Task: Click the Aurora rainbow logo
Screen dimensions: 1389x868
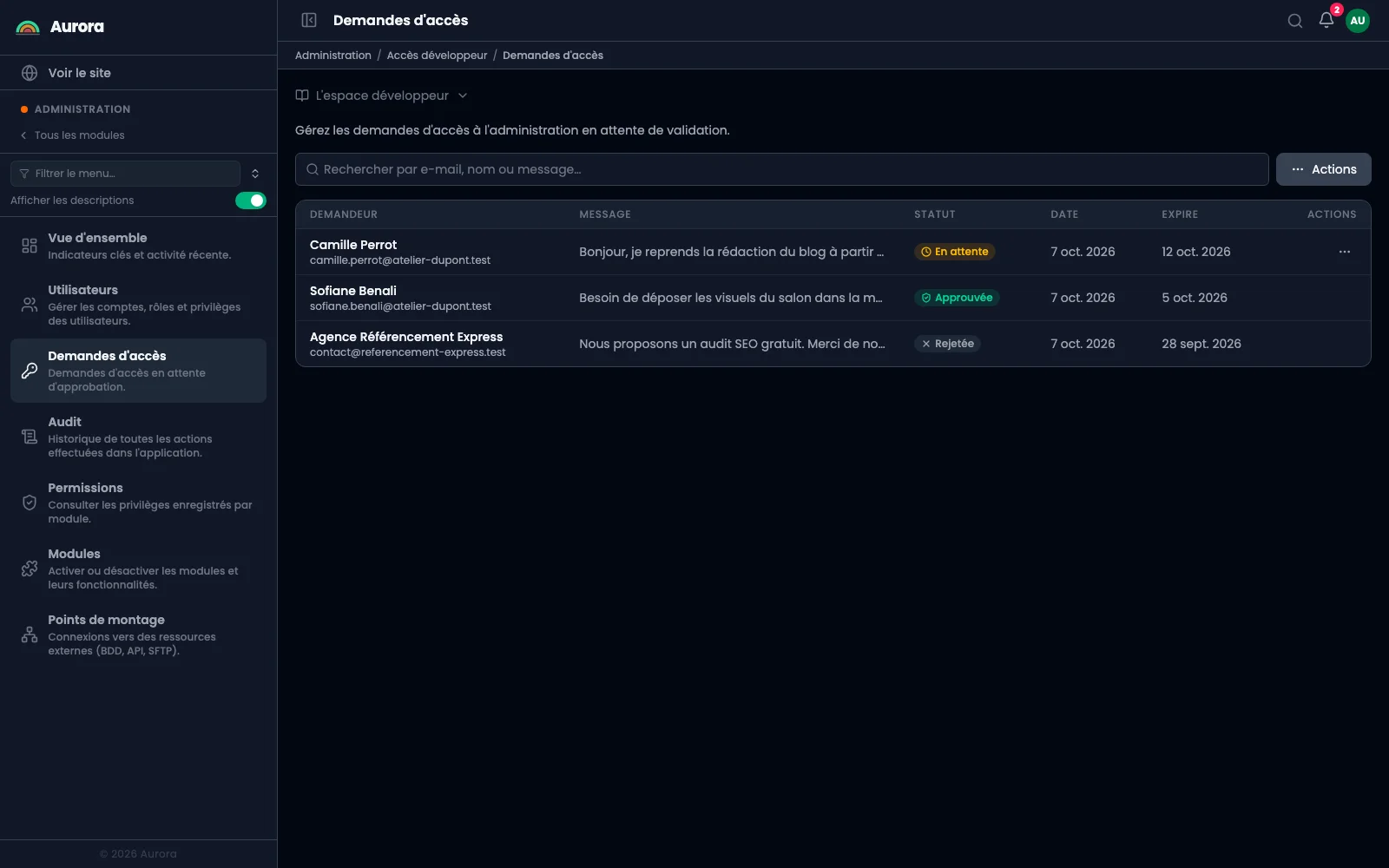Action: tap(28, 27)
